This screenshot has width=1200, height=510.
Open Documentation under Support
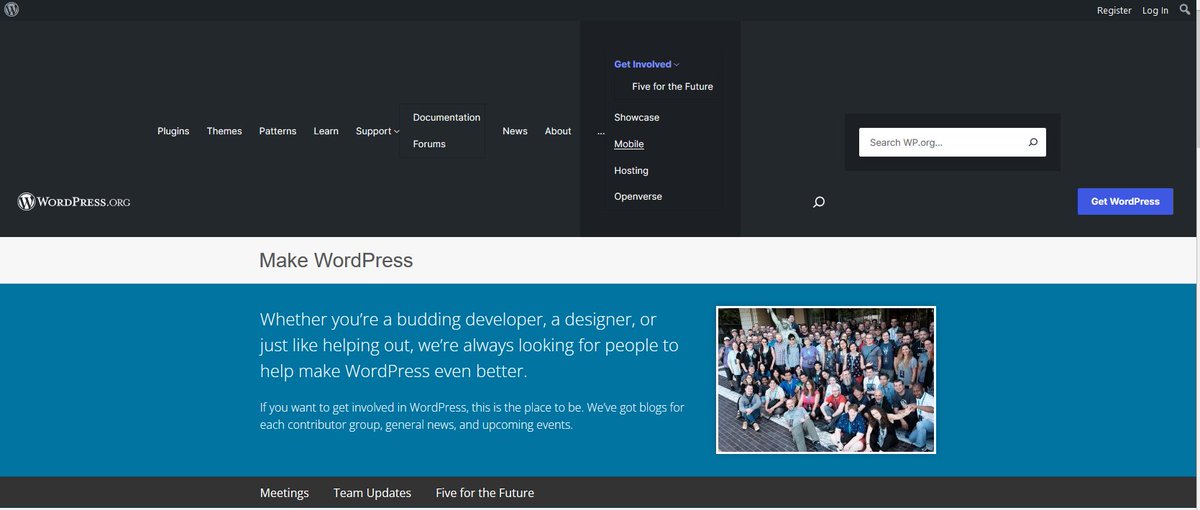tap(446, 117)
